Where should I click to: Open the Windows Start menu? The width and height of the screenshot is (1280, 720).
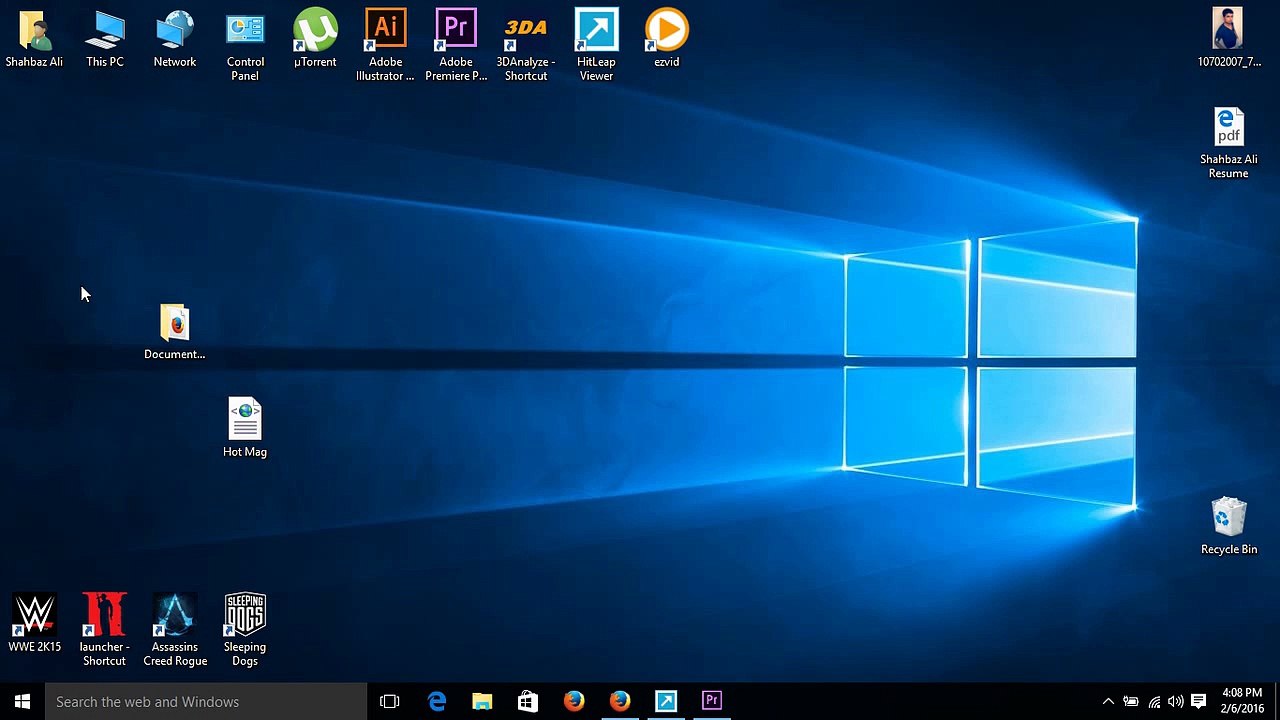22,701
